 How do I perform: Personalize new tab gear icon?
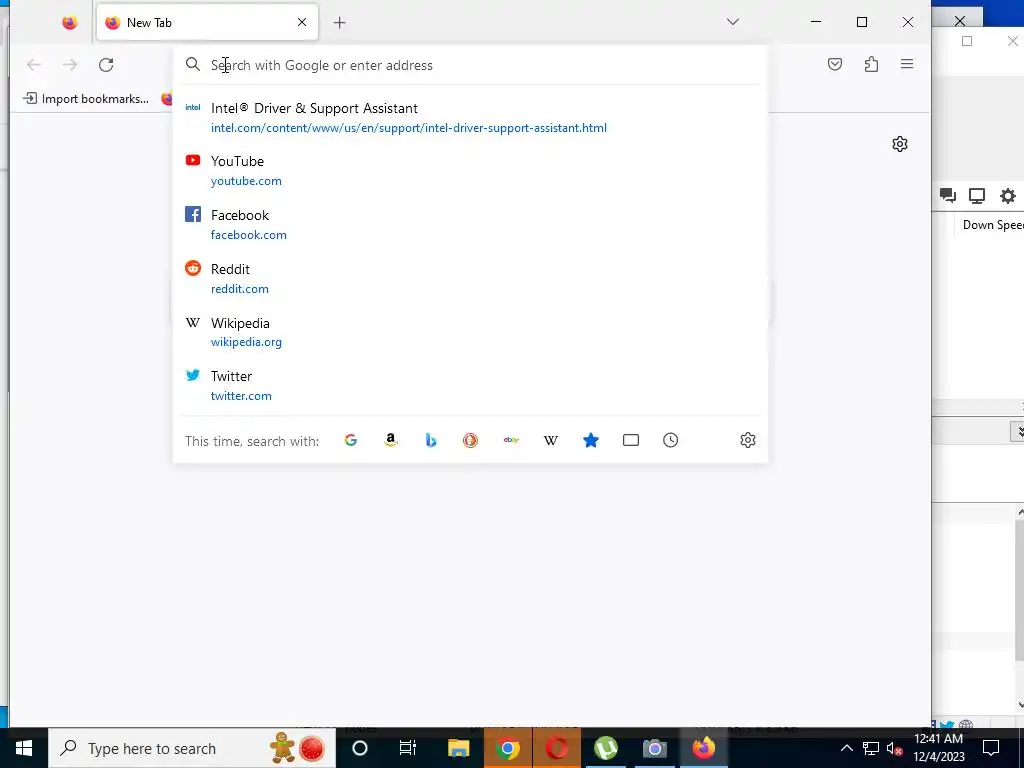[x=900, y=144]
